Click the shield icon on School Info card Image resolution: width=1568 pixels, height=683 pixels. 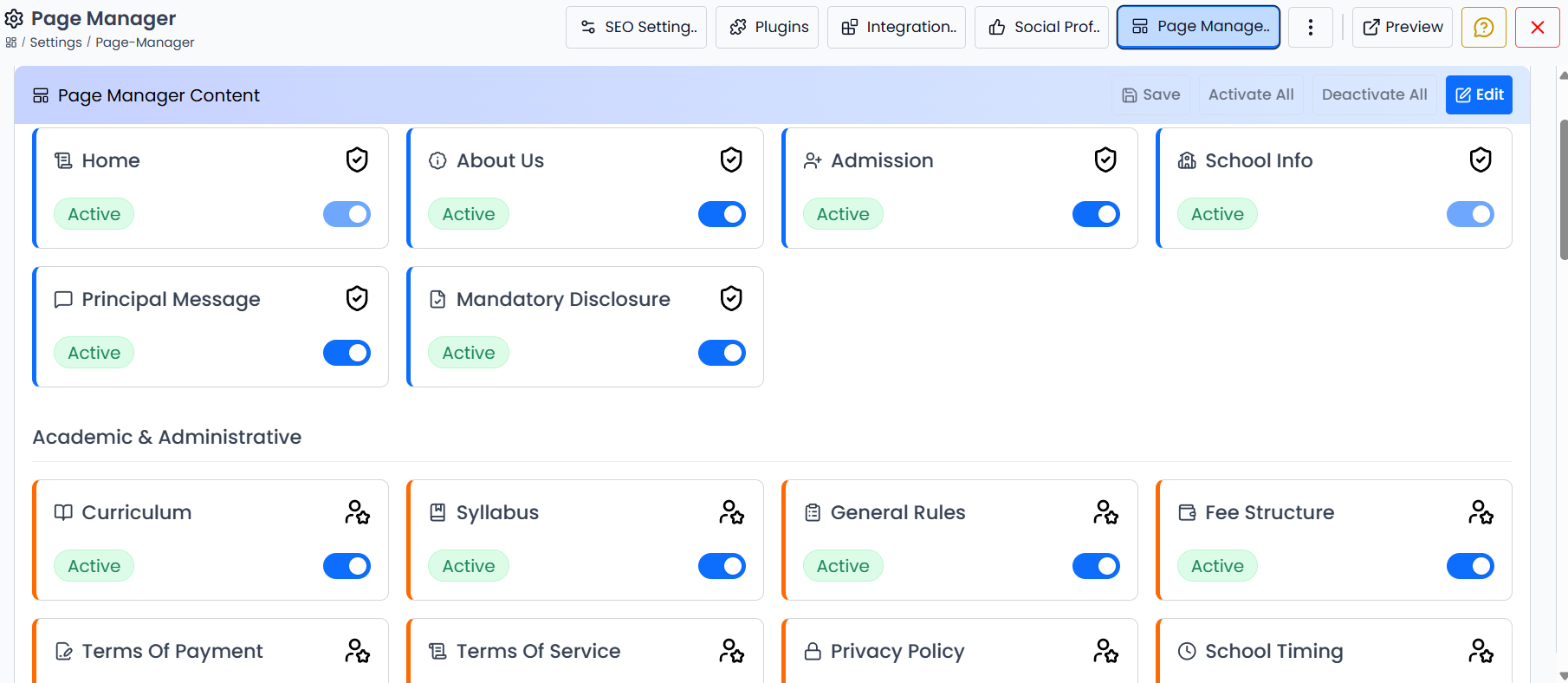click(x=1481, y=160)
